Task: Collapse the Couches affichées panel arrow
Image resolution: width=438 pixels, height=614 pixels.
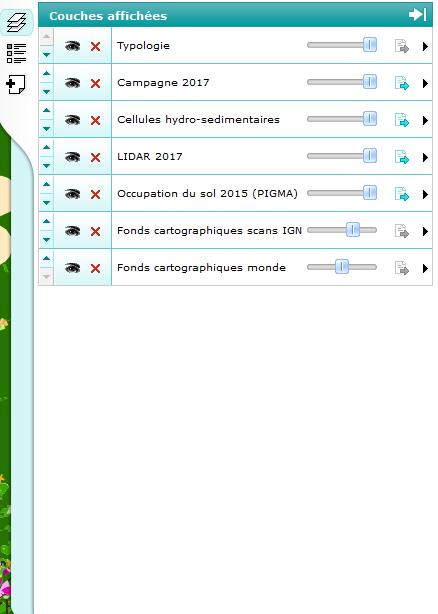Action: [x=417, y=15]
